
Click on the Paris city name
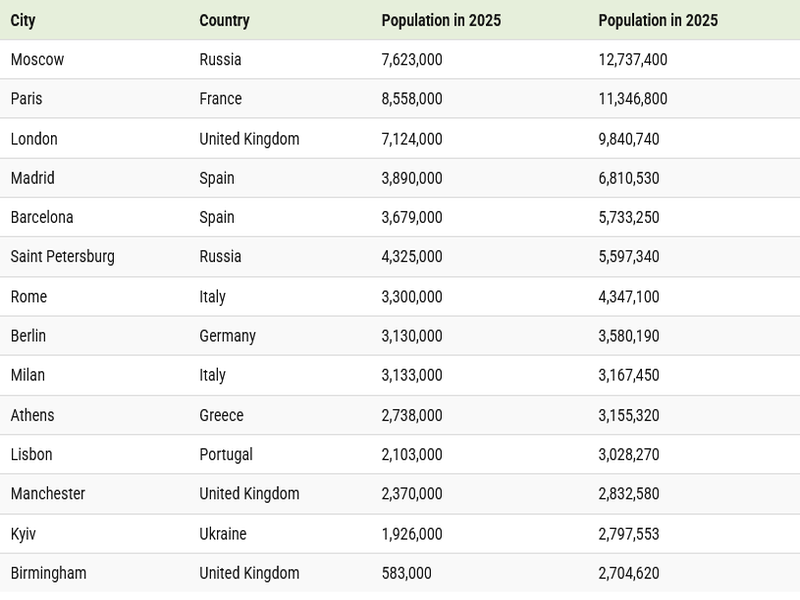point(28,99)
